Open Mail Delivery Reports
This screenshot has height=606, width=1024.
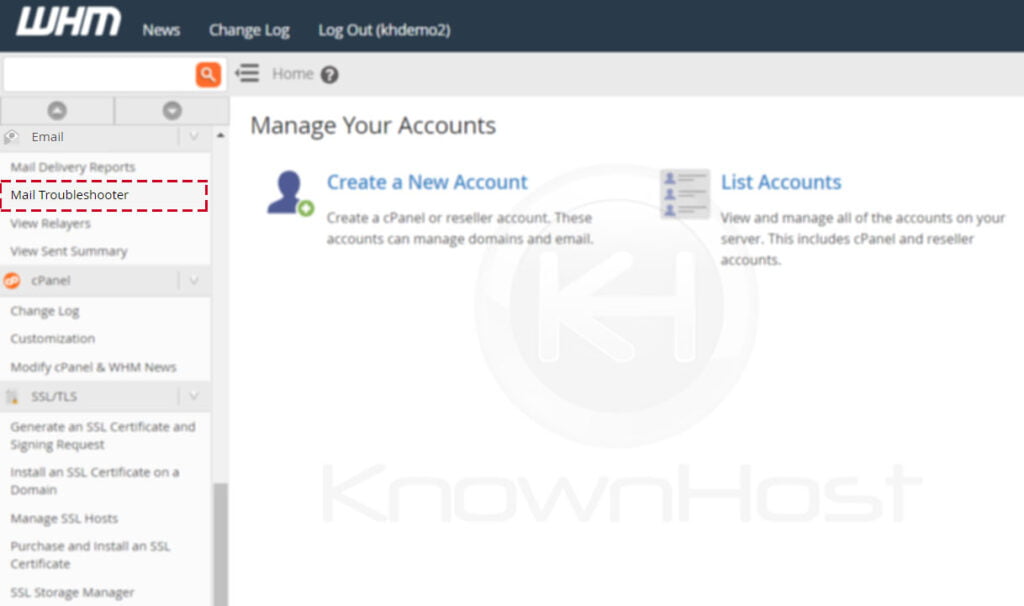(x=72, y=167)
